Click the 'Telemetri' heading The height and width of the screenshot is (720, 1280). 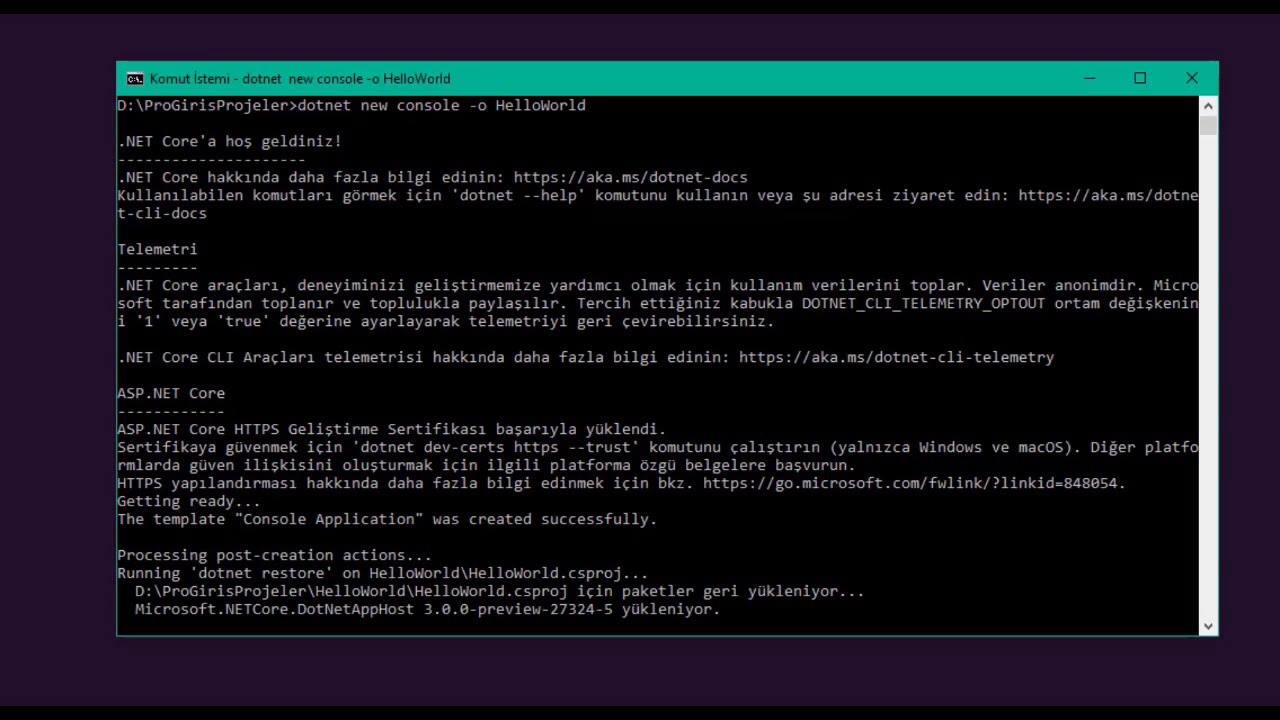pyautogui.click(x=157, y=249)
